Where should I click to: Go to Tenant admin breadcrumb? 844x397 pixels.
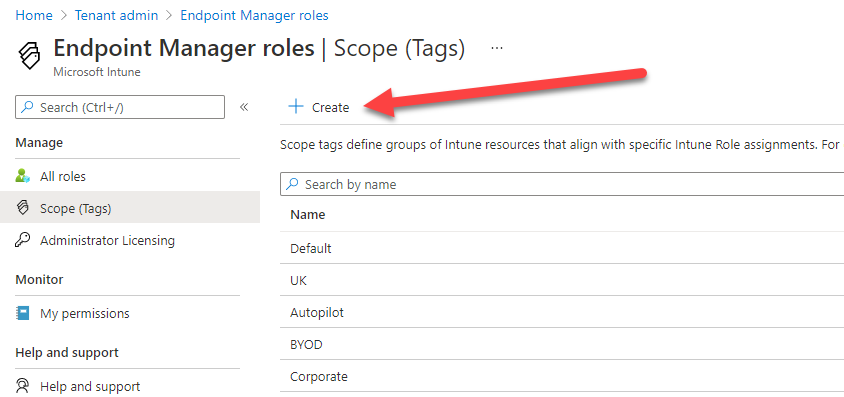116,15
